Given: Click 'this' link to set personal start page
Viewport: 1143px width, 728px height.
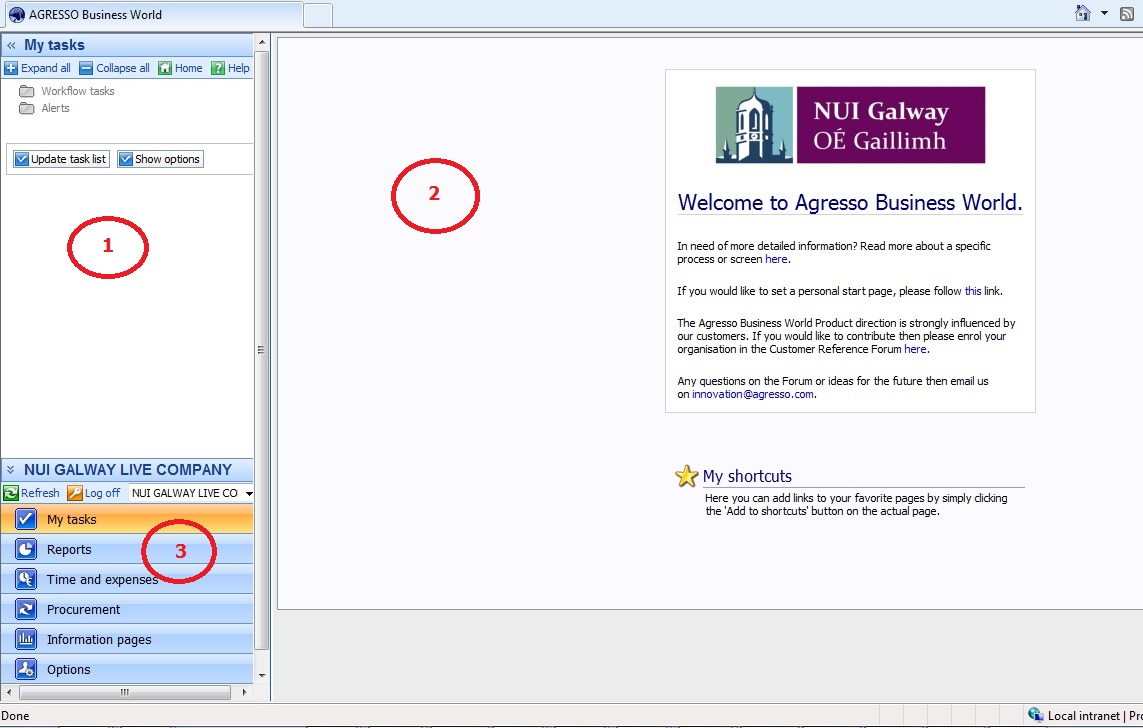Looking at the screenshot, I should tap(973, 291).
